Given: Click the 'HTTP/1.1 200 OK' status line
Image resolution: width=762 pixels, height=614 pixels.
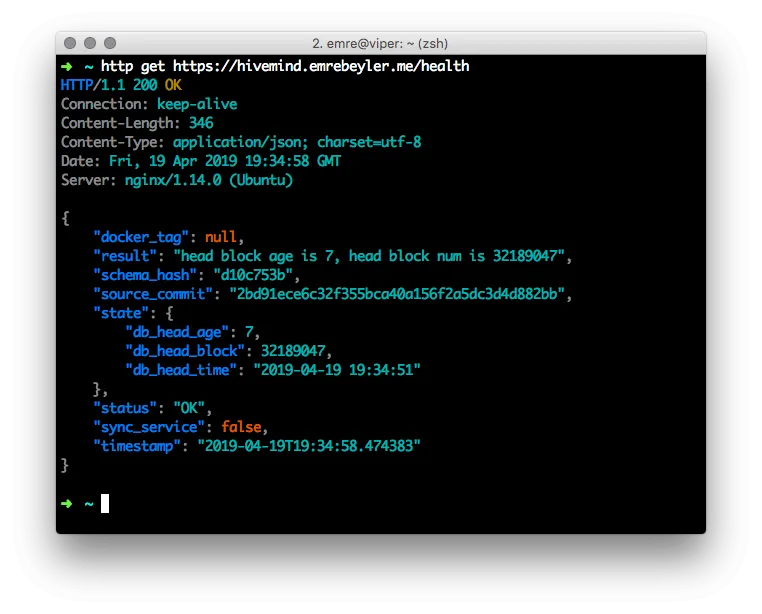Looking at the screenshot, I should pyautogui.click(x=121, y=85).
